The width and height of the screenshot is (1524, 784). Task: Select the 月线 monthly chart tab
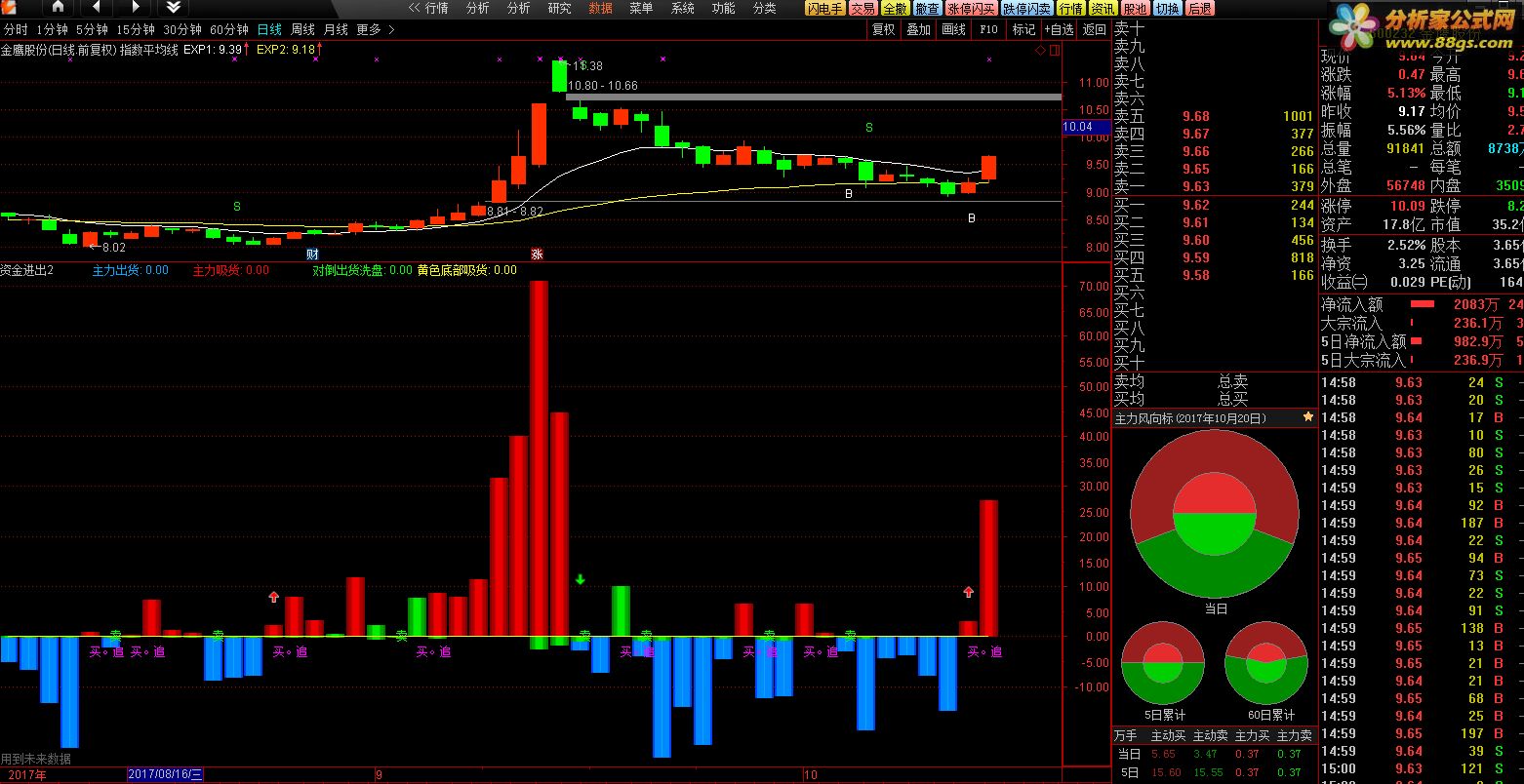tap(336, 30)
